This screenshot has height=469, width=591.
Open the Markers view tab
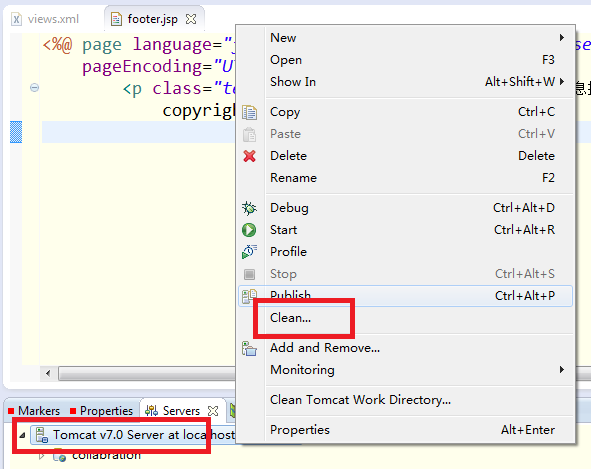(x=34, y=411)
